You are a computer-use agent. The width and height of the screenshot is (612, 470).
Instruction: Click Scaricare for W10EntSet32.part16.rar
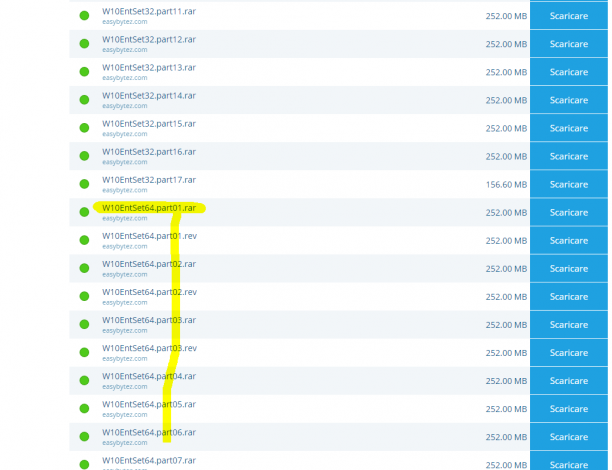pyautogui.click(x=569, y=157)
